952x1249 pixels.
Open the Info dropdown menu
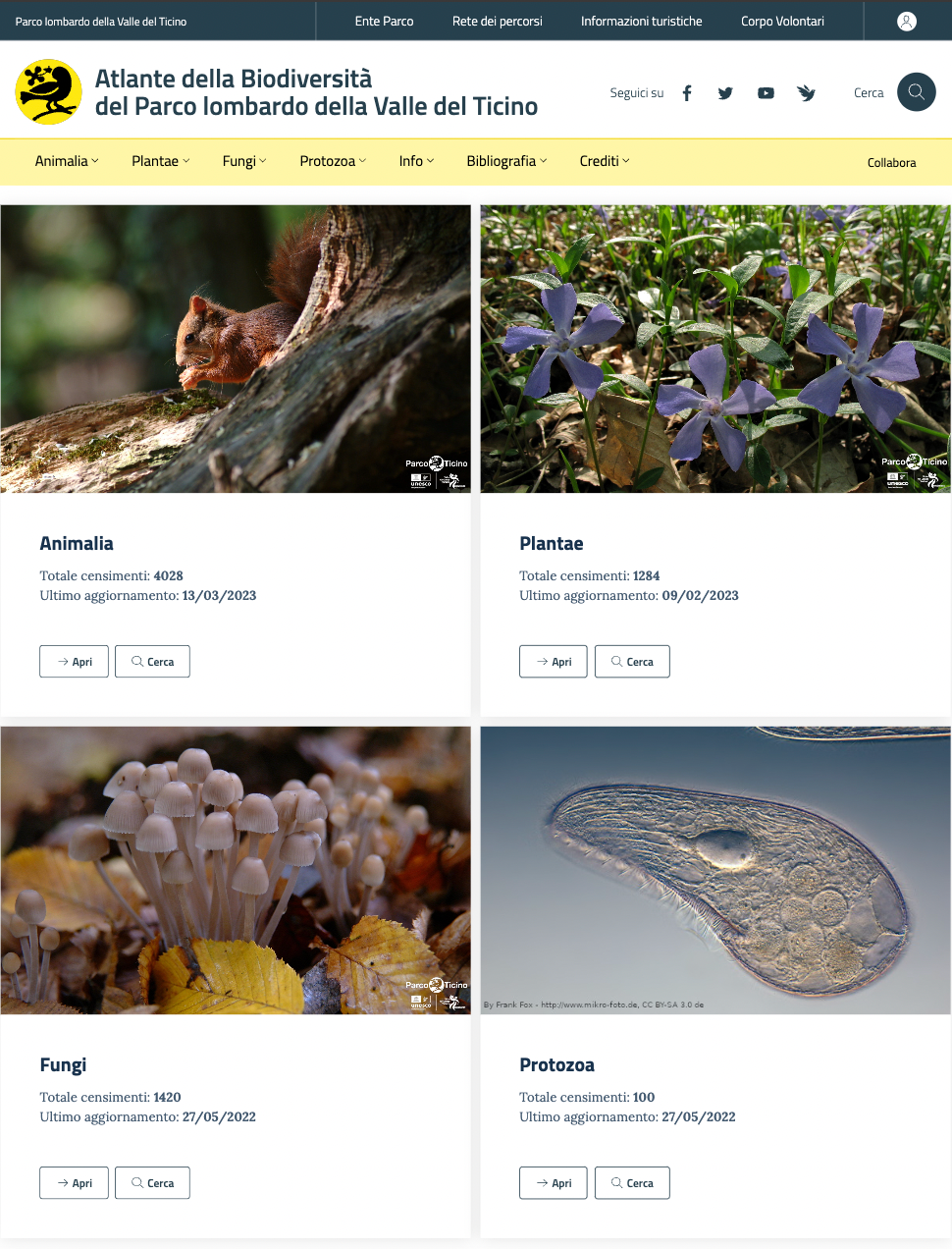point(416,161)
